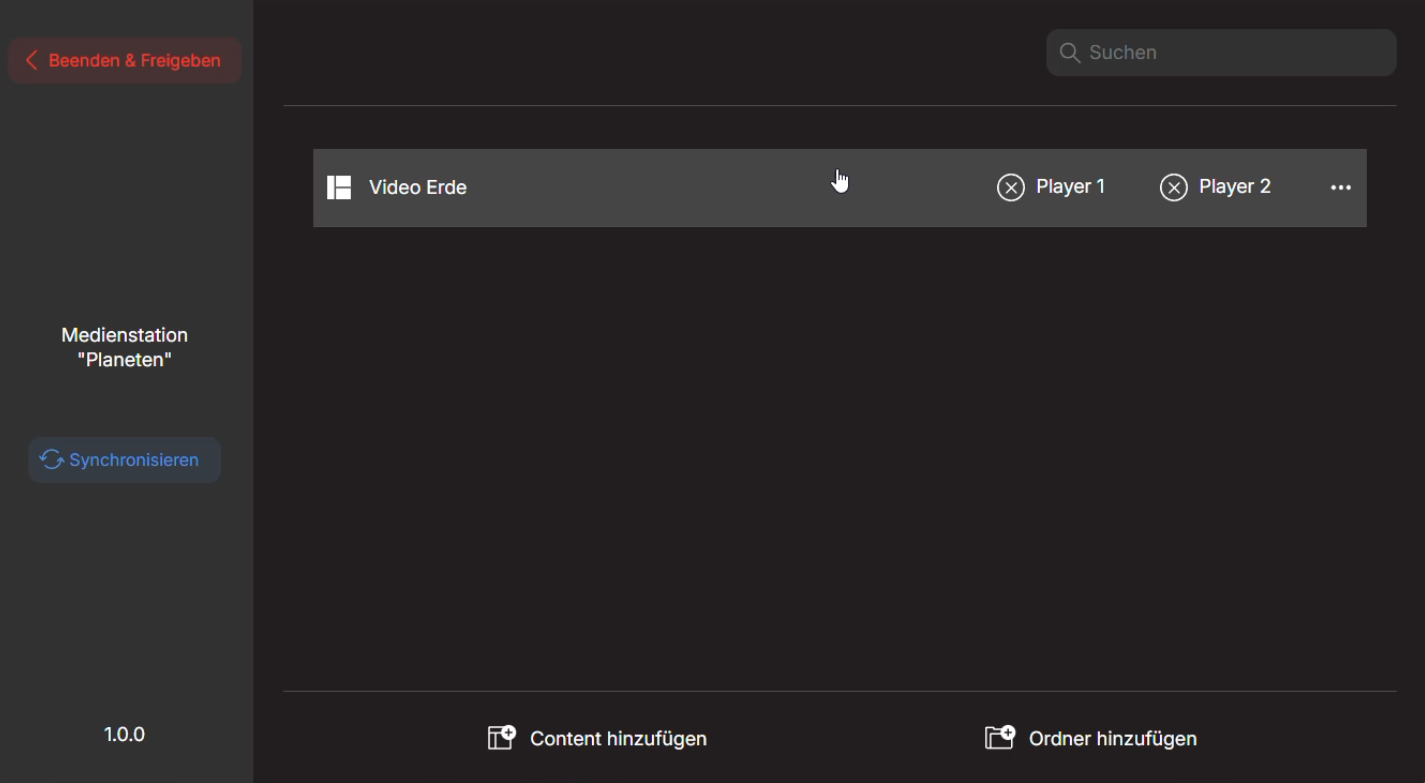Click the layout icon beside Video Erde
Image resolution: width=1425 pixels, height=783 pixels.
tap(339, 187)
